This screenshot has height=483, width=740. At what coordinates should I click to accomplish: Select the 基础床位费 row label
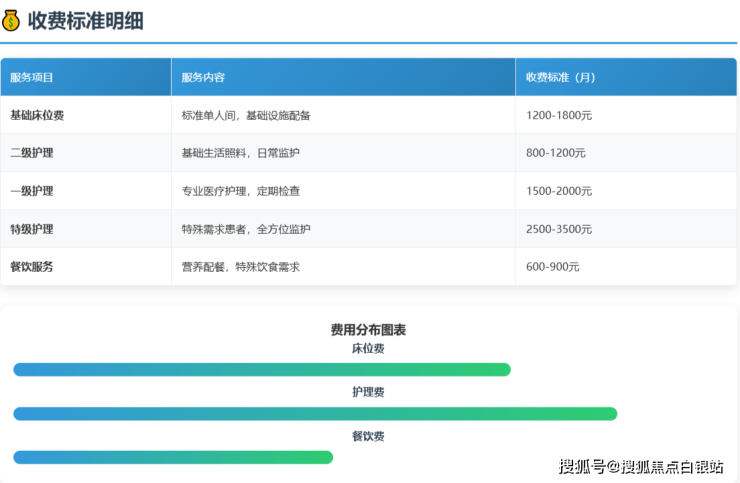coord(37,115)
